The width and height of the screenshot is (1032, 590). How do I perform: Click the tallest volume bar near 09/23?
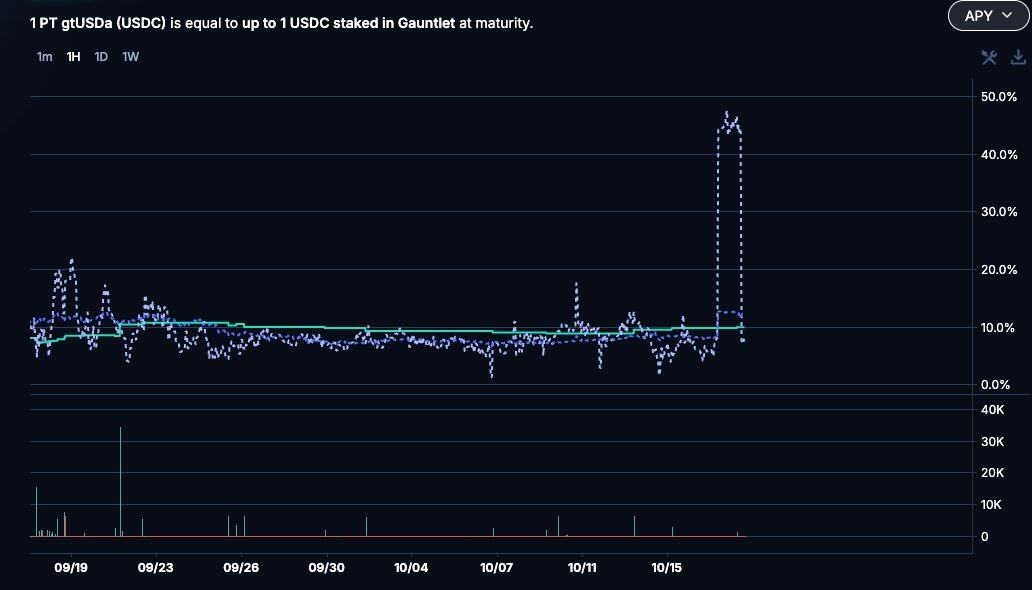(120, 480)
